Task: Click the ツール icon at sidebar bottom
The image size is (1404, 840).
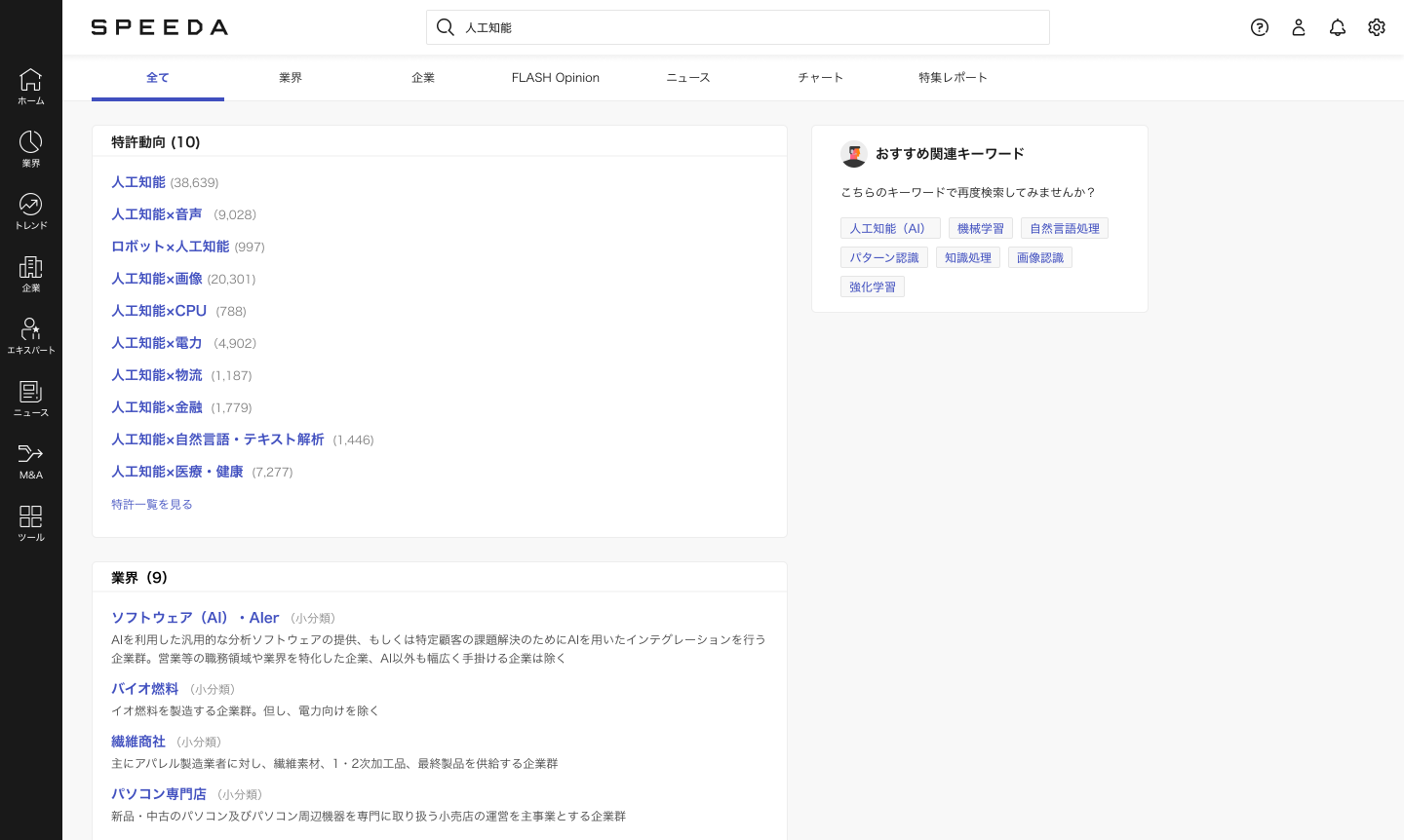Action: tap(31, 523)
